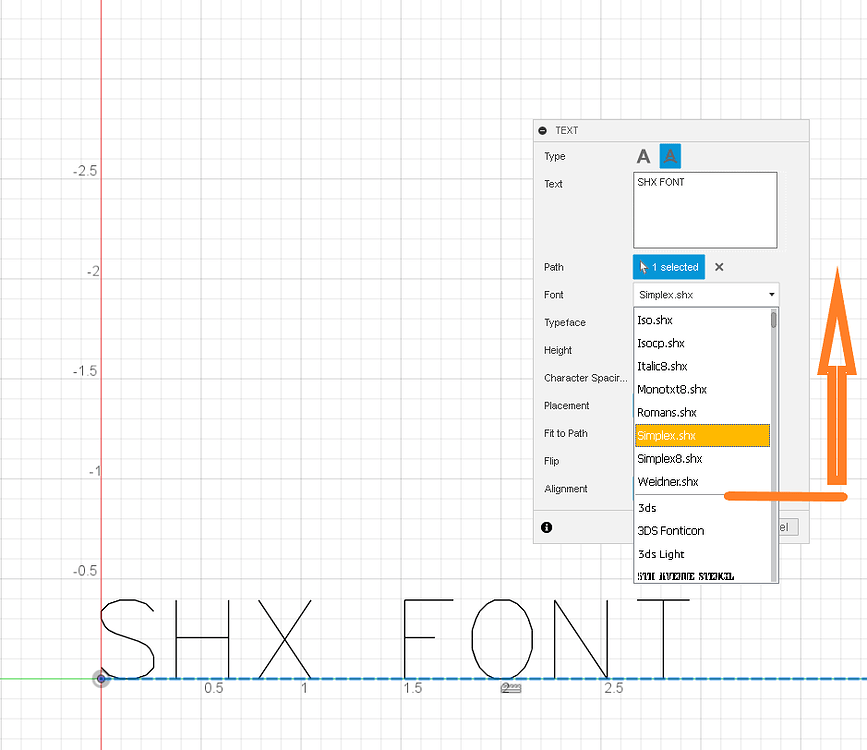Pick Italic8.shx font option

(x=662, y=366)
